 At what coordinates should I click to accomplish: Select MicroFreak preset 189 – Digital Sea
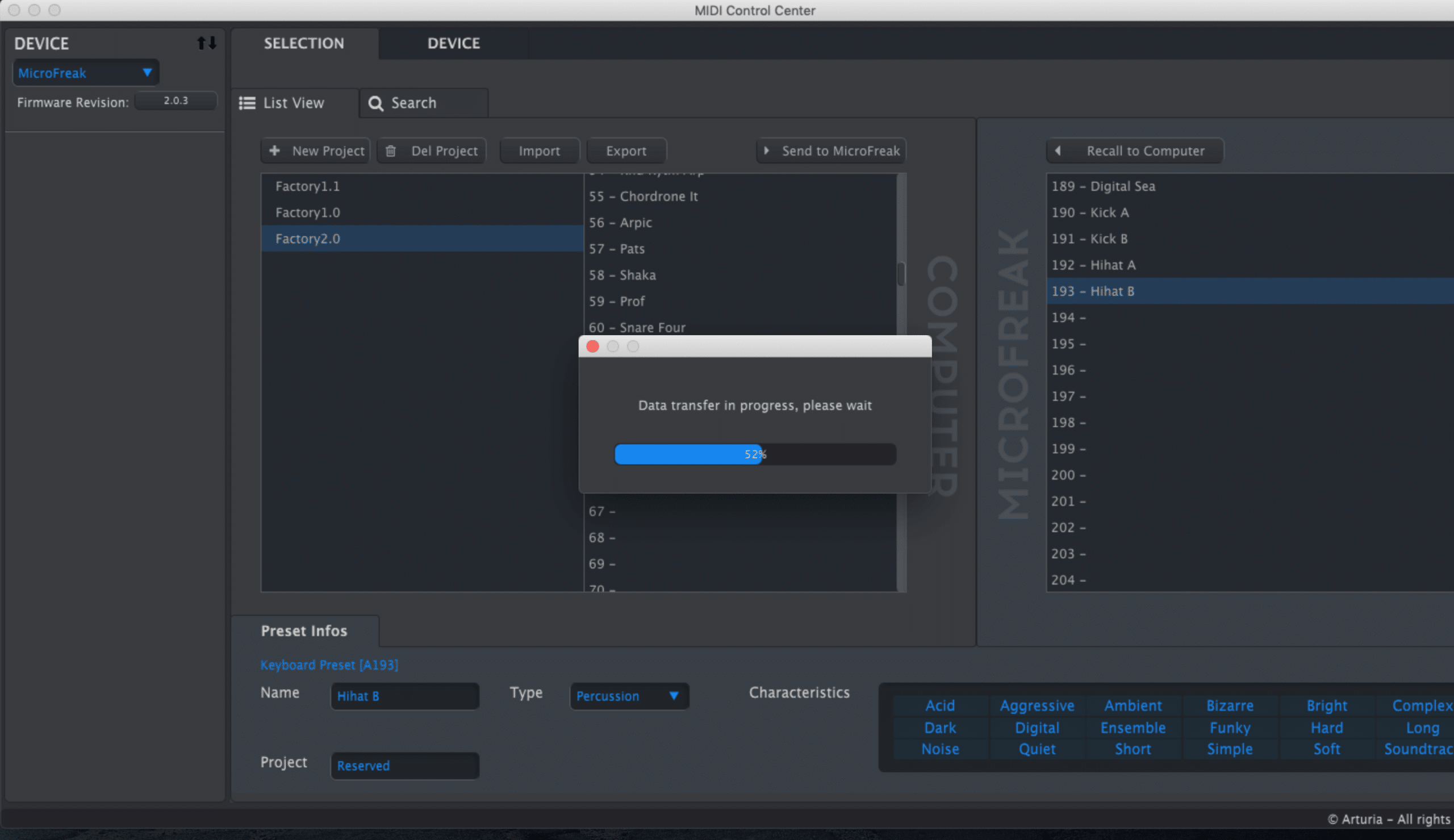tap(1251, 186)
